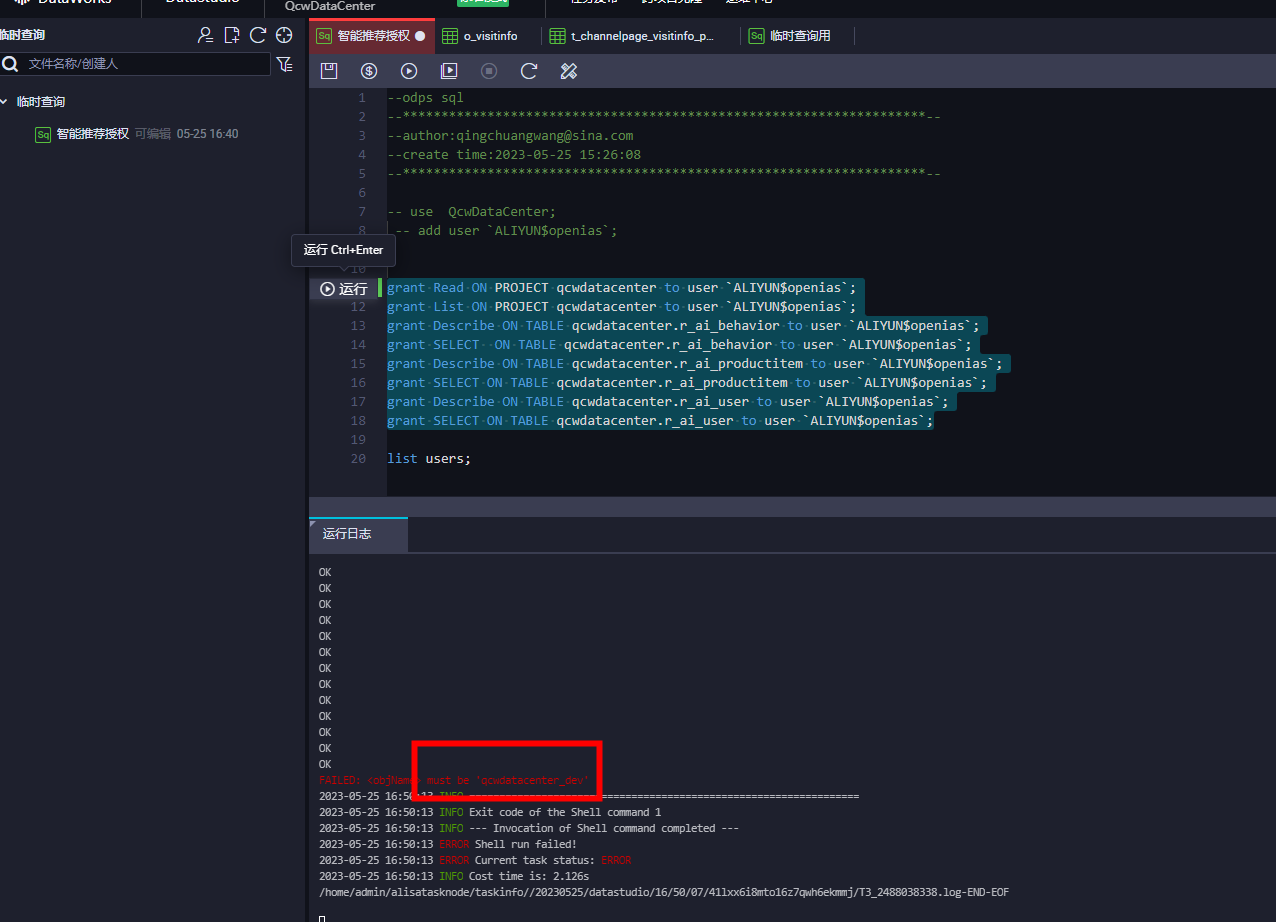Collapse the 临时查询 tree folder
Viewport: 1276px width, 922px height.
(5, 102)
